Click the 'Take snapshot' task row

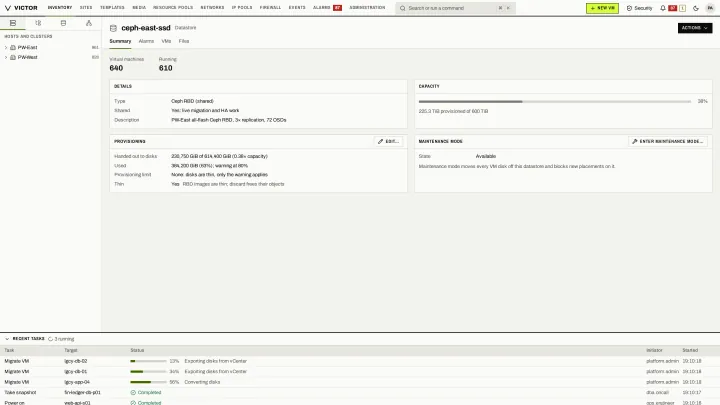coord(360,393)
